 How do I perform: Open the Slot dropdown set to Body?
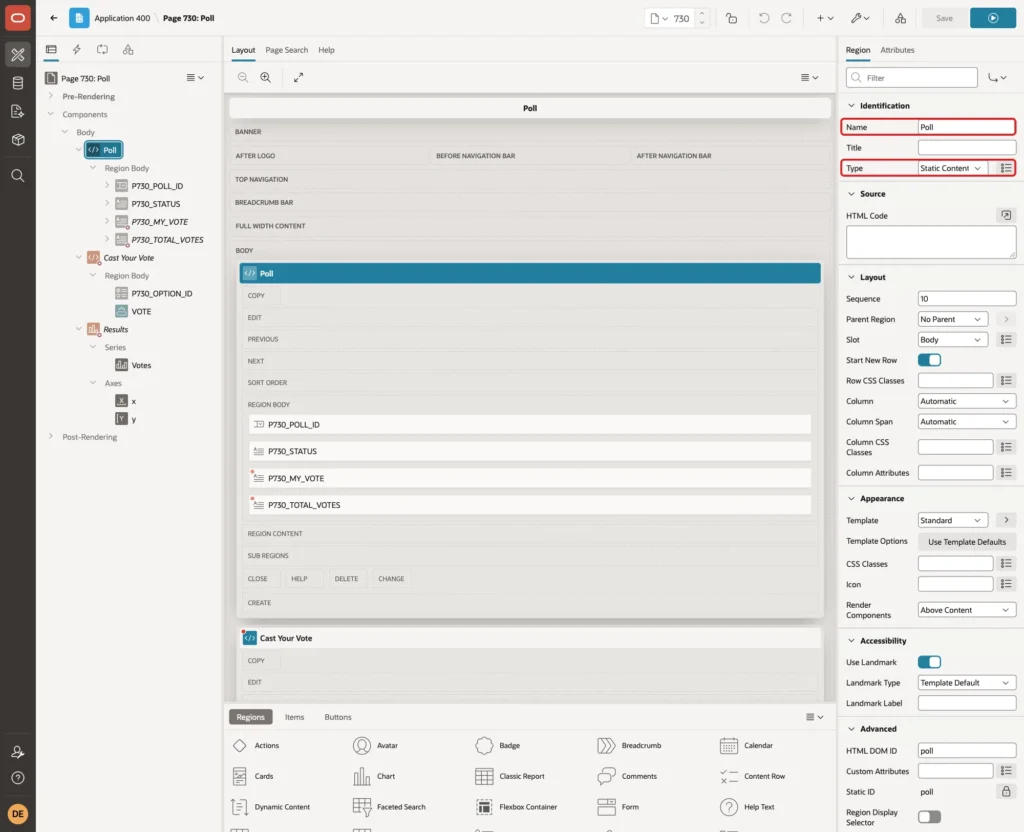(953, 340)
